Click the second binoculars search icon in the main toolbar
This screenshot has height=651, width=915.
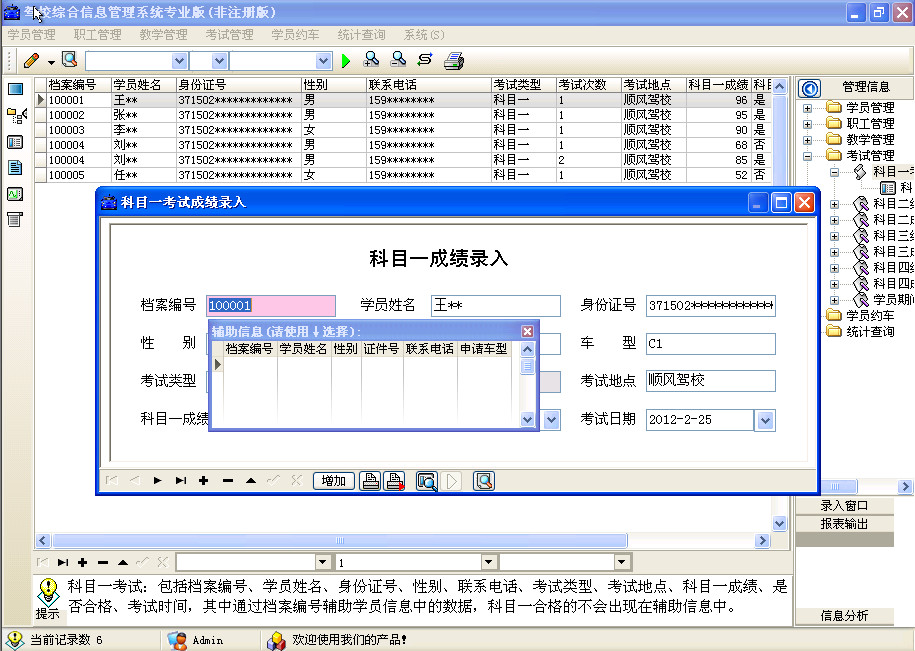pos(399,60)
